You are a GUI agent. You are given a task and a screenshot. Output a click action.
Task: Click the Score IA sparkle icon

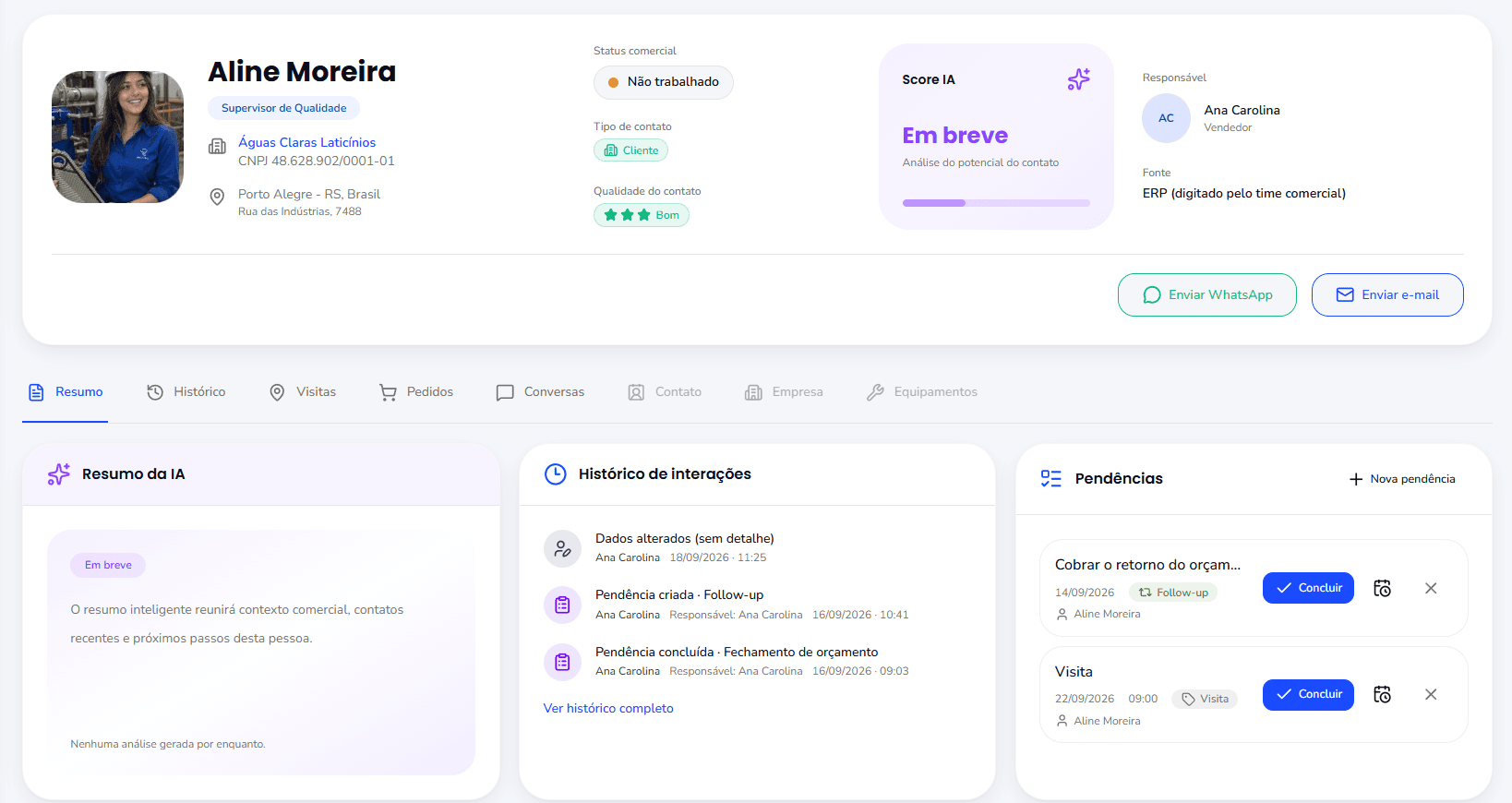point(1078,79)
